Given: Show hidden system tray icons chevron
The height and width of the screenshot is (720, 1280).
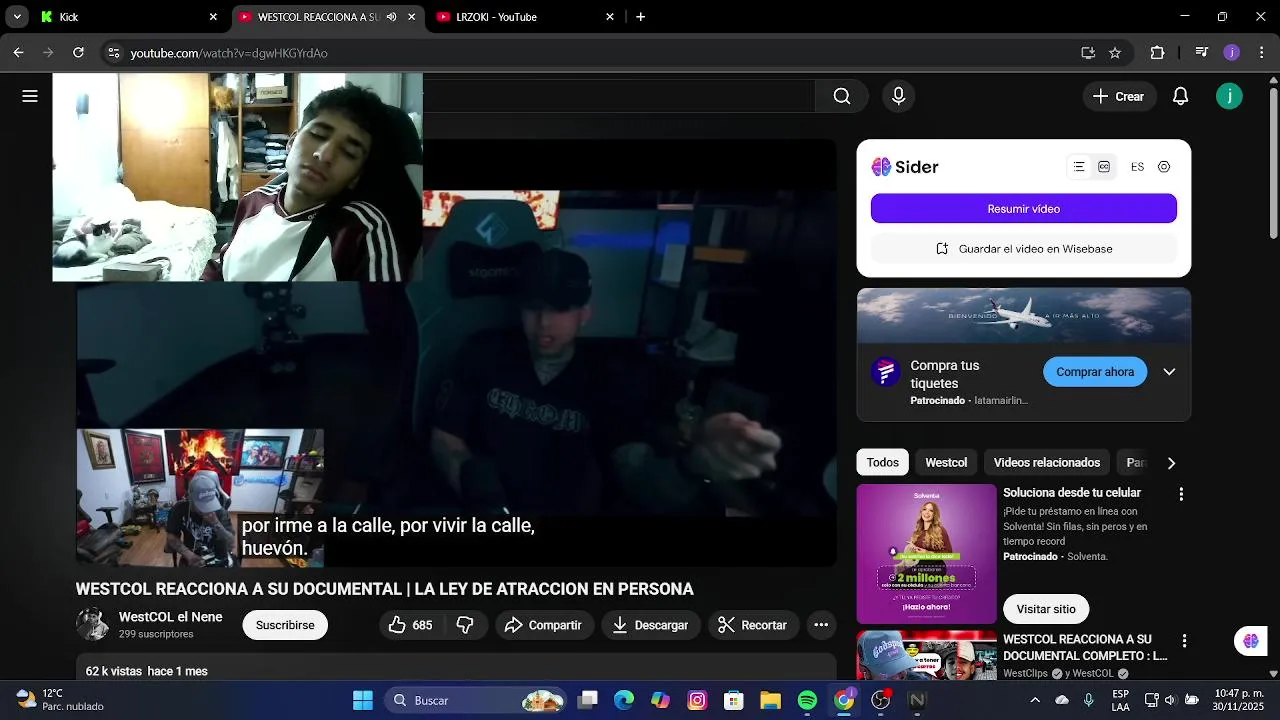Looking at the screenshot, I should coord(1035,700).
